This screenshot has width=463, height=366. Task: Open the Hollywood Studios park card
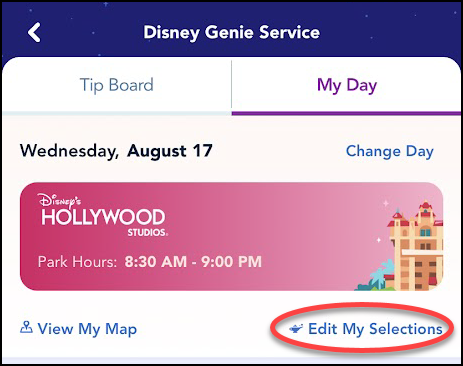click(x=231, y=236)
